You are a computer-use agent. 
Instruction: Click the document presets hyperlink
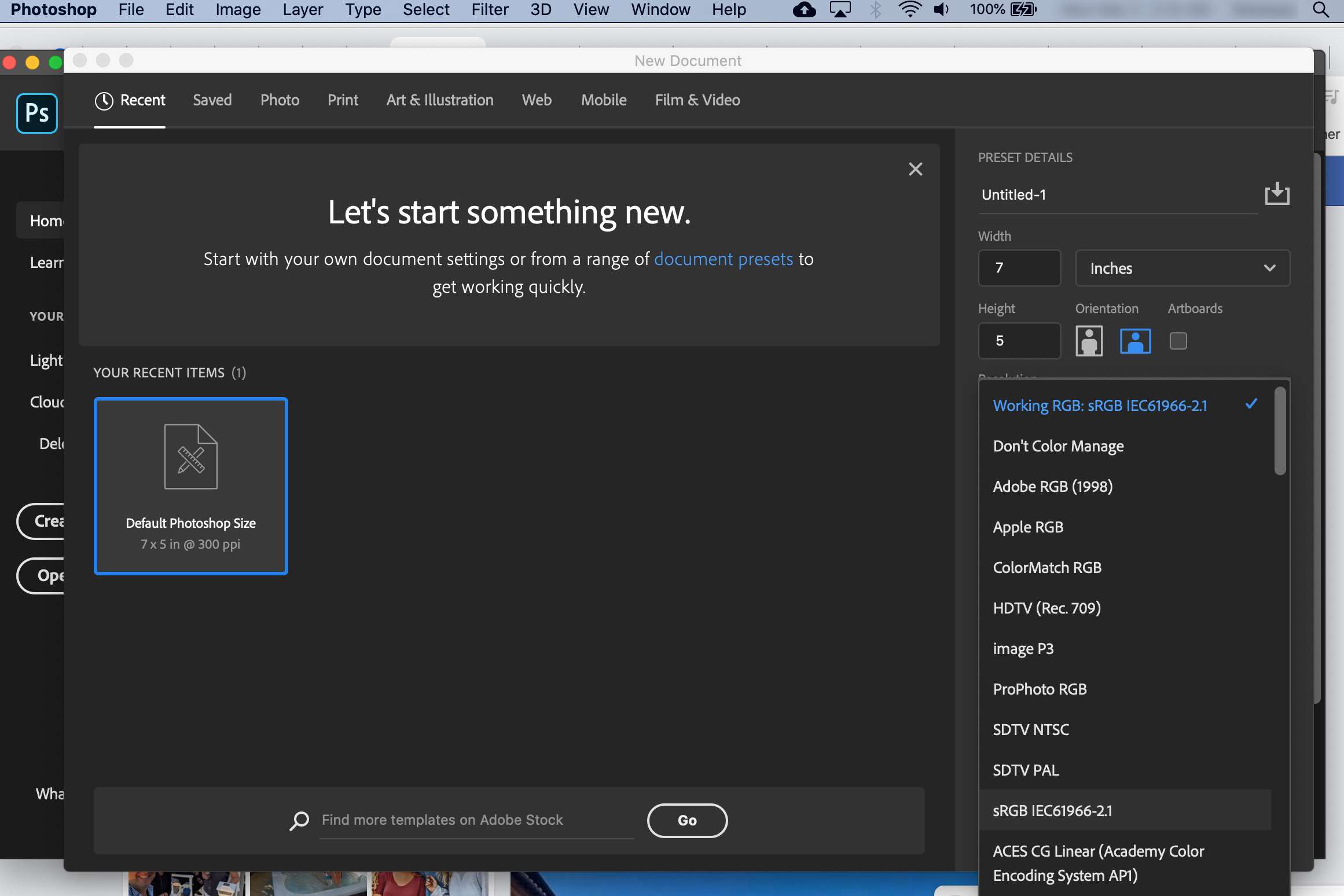pyautogui.click(x=723, y=260)
